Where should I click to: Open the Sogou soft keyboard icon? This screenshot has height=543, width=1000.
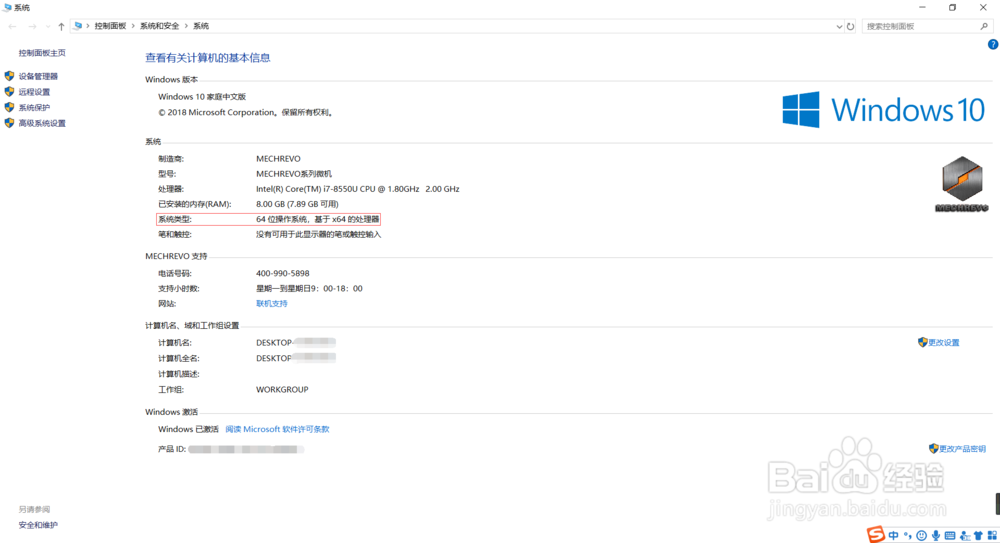(950, 535)
